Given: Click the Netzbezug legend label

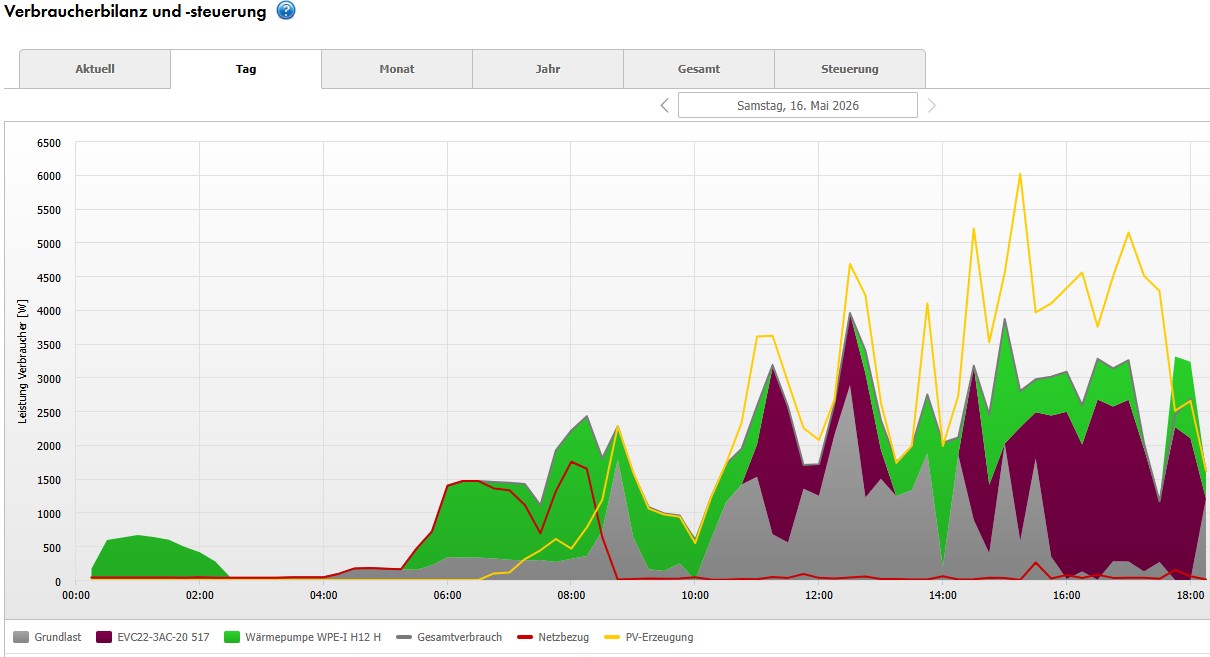Looking at the screenshot, I should (562, 637).
